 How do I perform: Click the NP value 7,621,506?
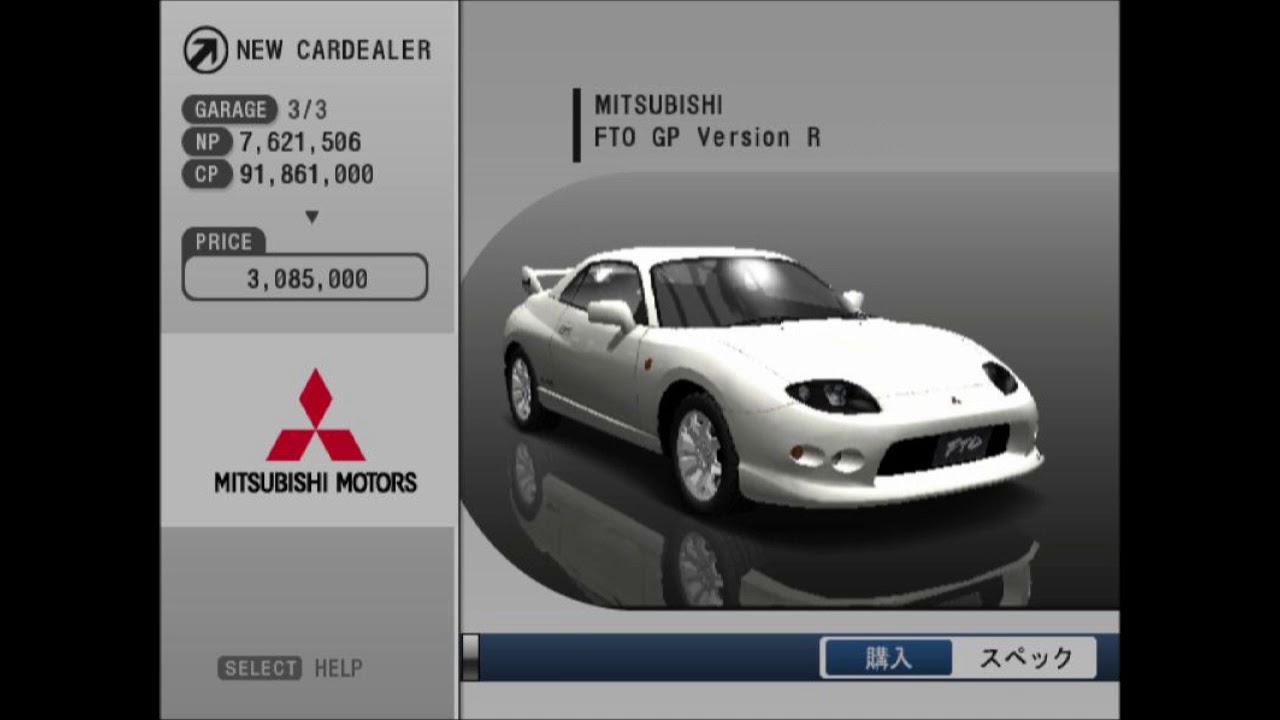(300, 142)
